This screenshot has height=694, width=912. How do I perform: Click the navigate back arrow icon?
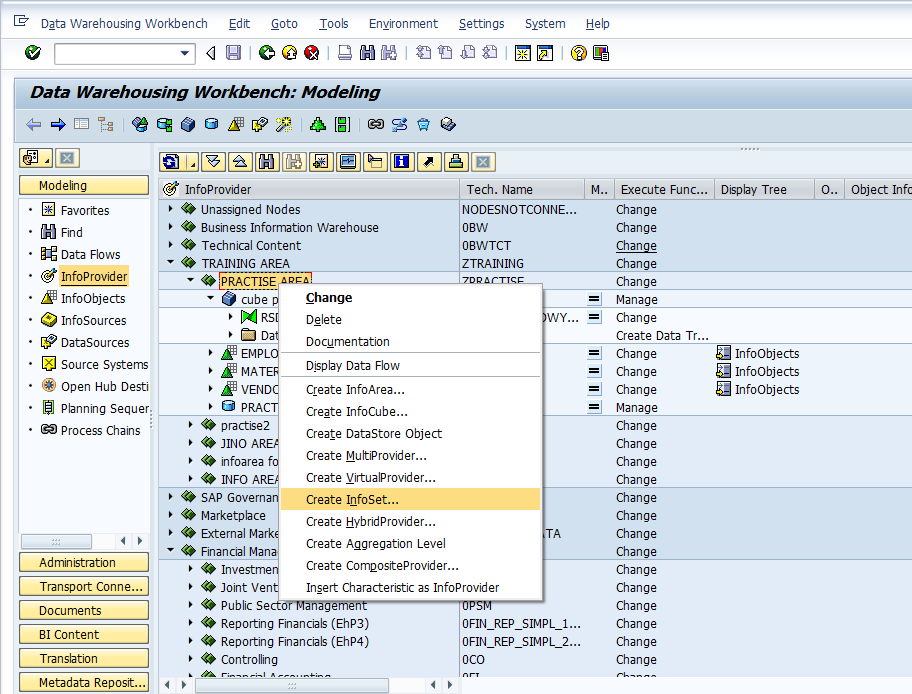pos(31,124)
